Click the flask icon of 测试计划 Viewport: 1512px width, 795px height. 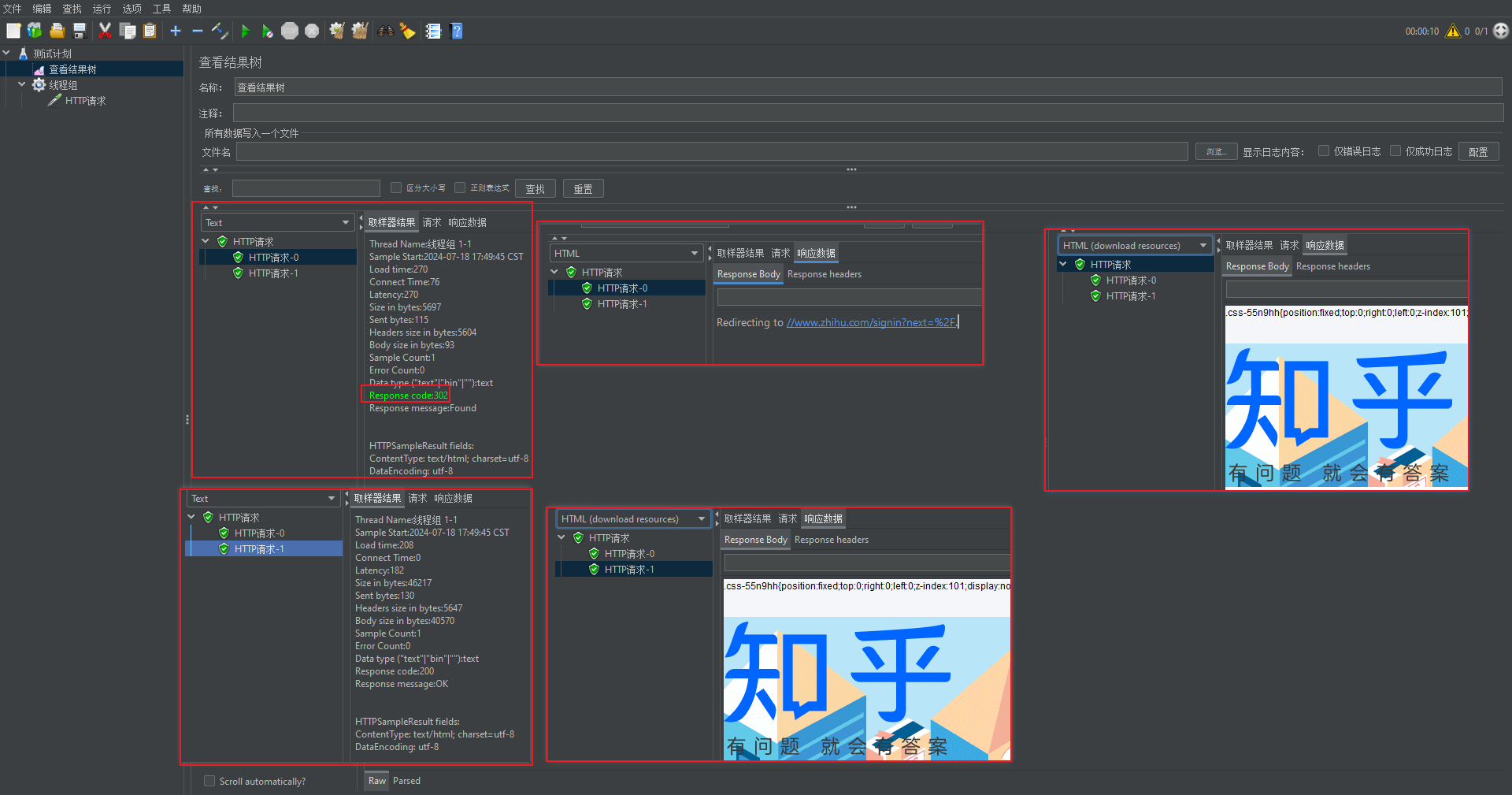pyautogui.click(x=23, y=54)
